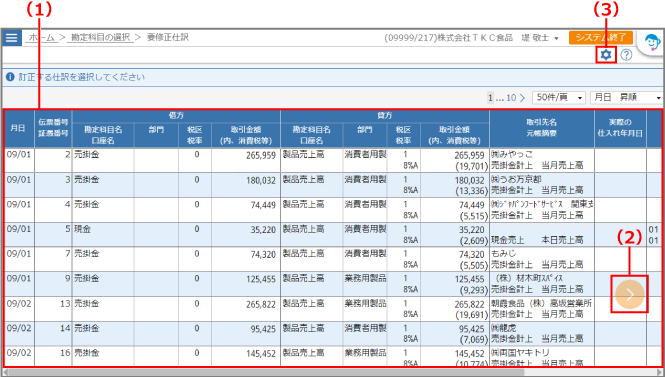Image resolution: width=665 pixels, height=377 pixels.
Task: Go to next page arrow in pagination
Action: click(x=522, y=98)
